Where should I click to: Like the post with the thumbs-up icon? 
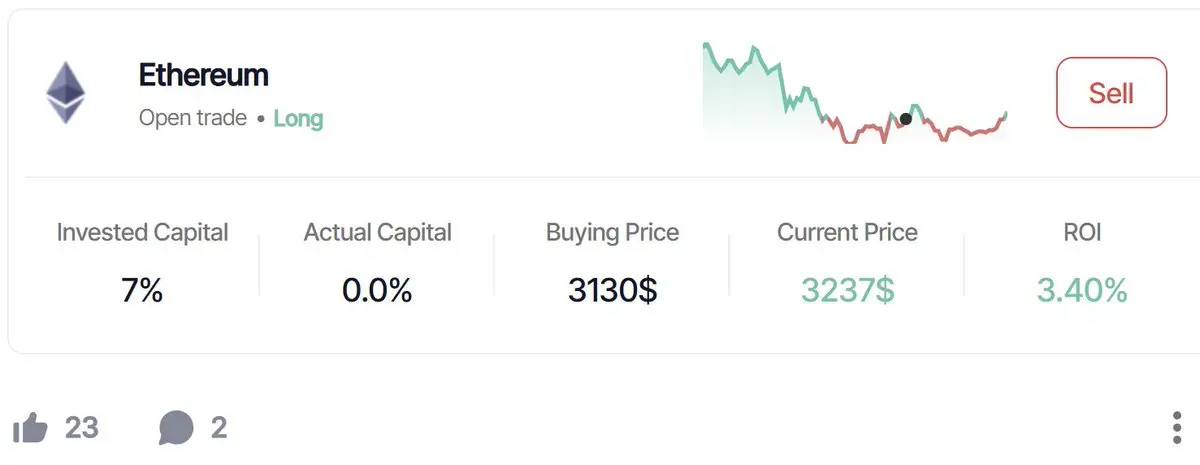click(x=31, y=429)
